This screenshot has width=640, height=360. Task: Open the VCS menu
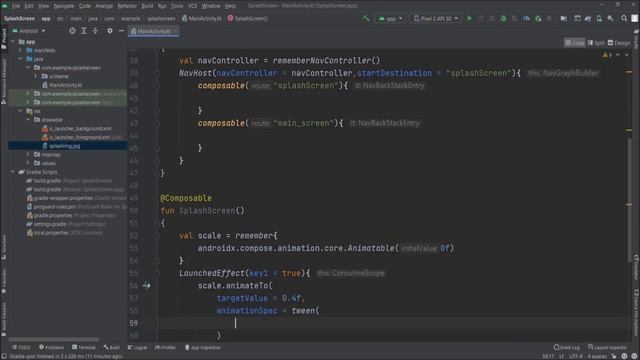192,6
